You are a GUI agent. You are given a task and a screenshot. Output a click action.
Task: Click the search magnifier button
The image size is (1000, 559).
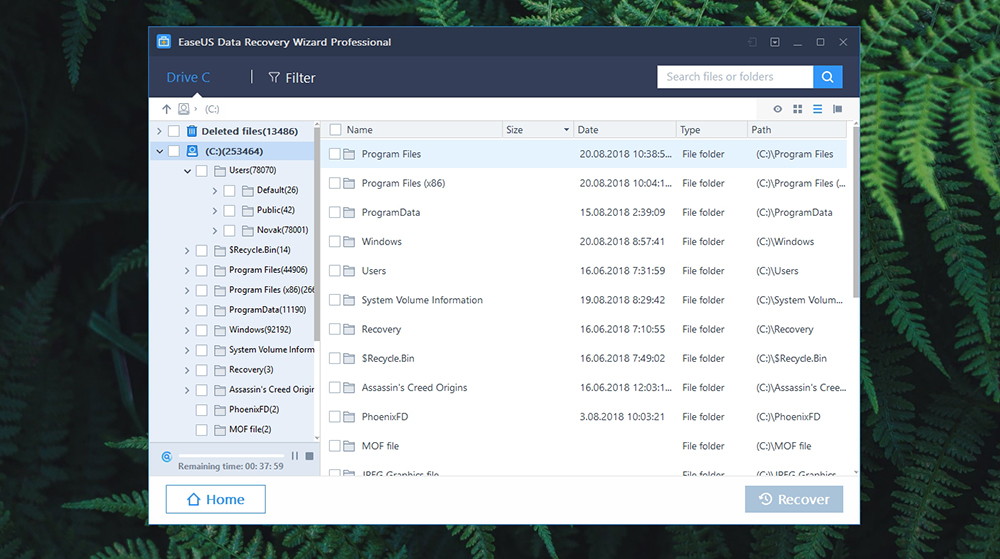click(x=828, y=77)
